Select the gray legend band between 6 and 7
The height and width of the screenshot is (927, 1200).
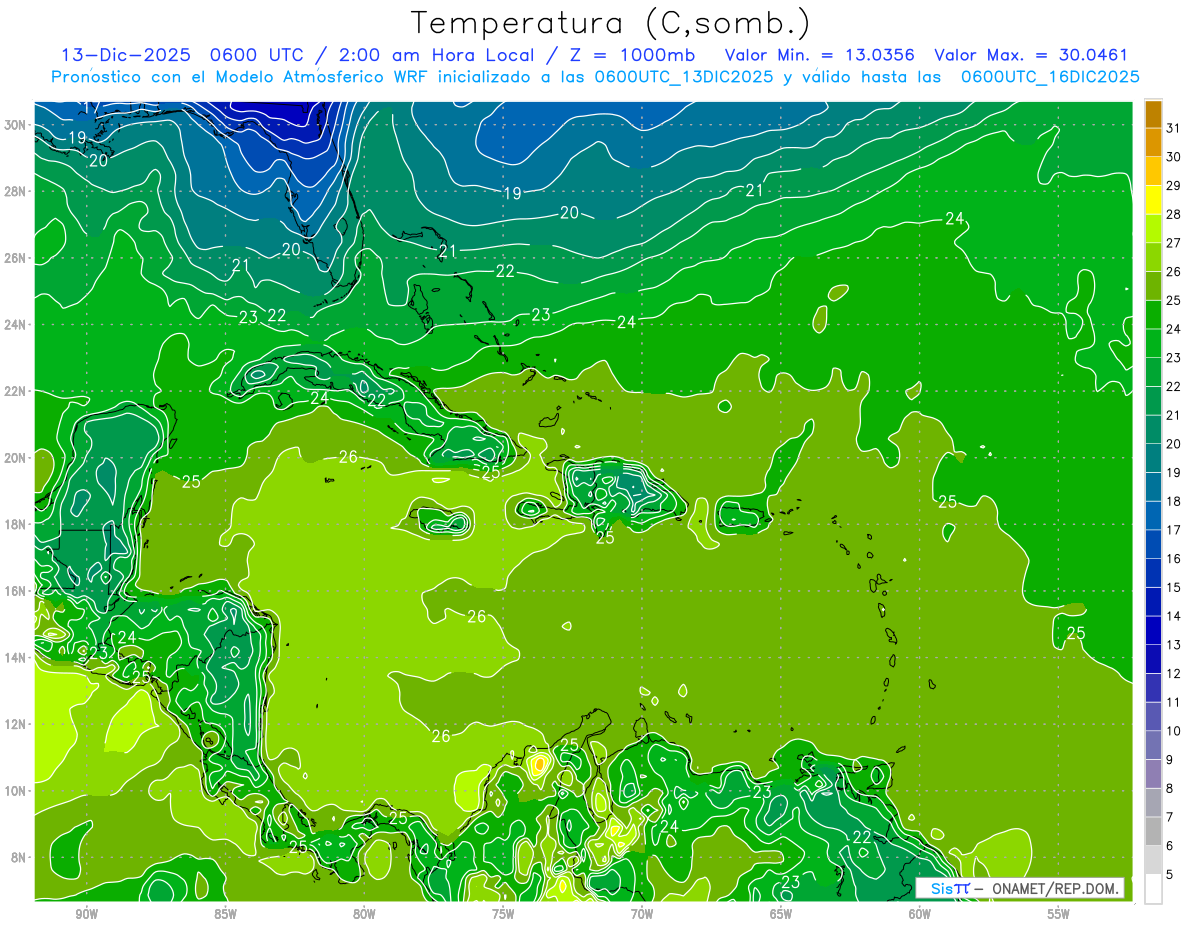[x=1153, y=831]
